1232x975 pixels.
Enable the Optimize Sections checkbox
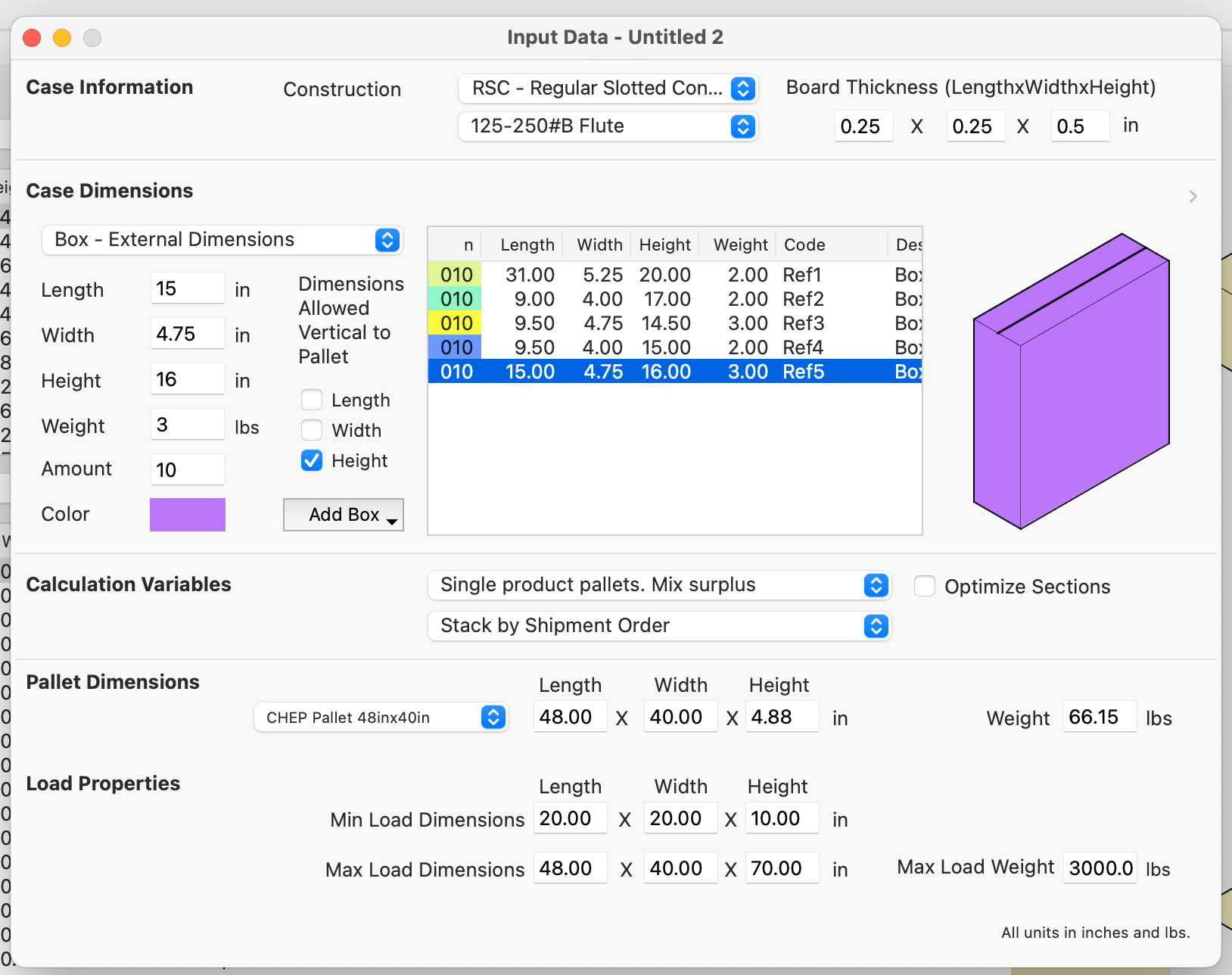[x=926, y=586]
